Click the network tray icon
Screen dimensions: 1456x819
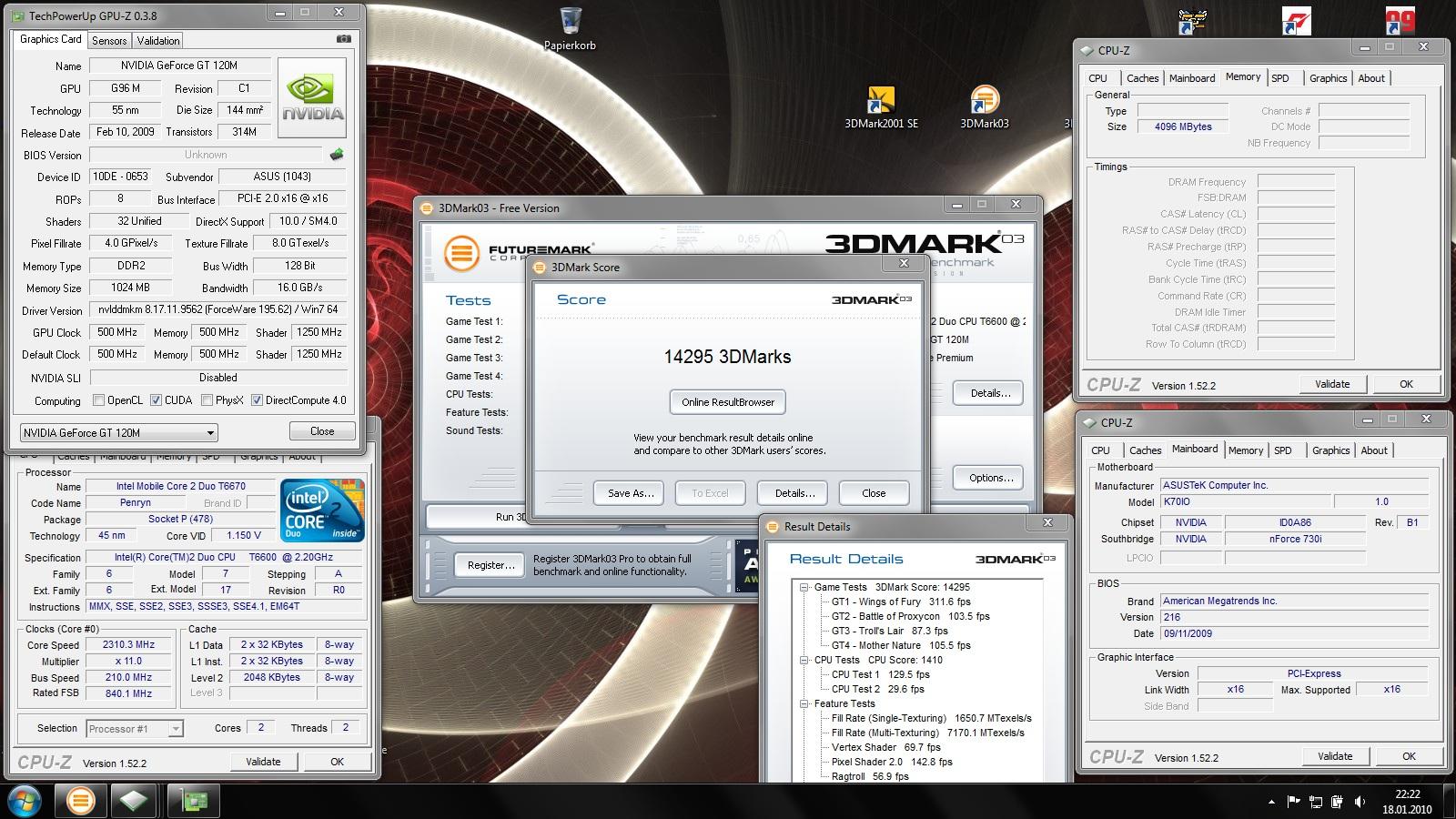pos(1316,802)
